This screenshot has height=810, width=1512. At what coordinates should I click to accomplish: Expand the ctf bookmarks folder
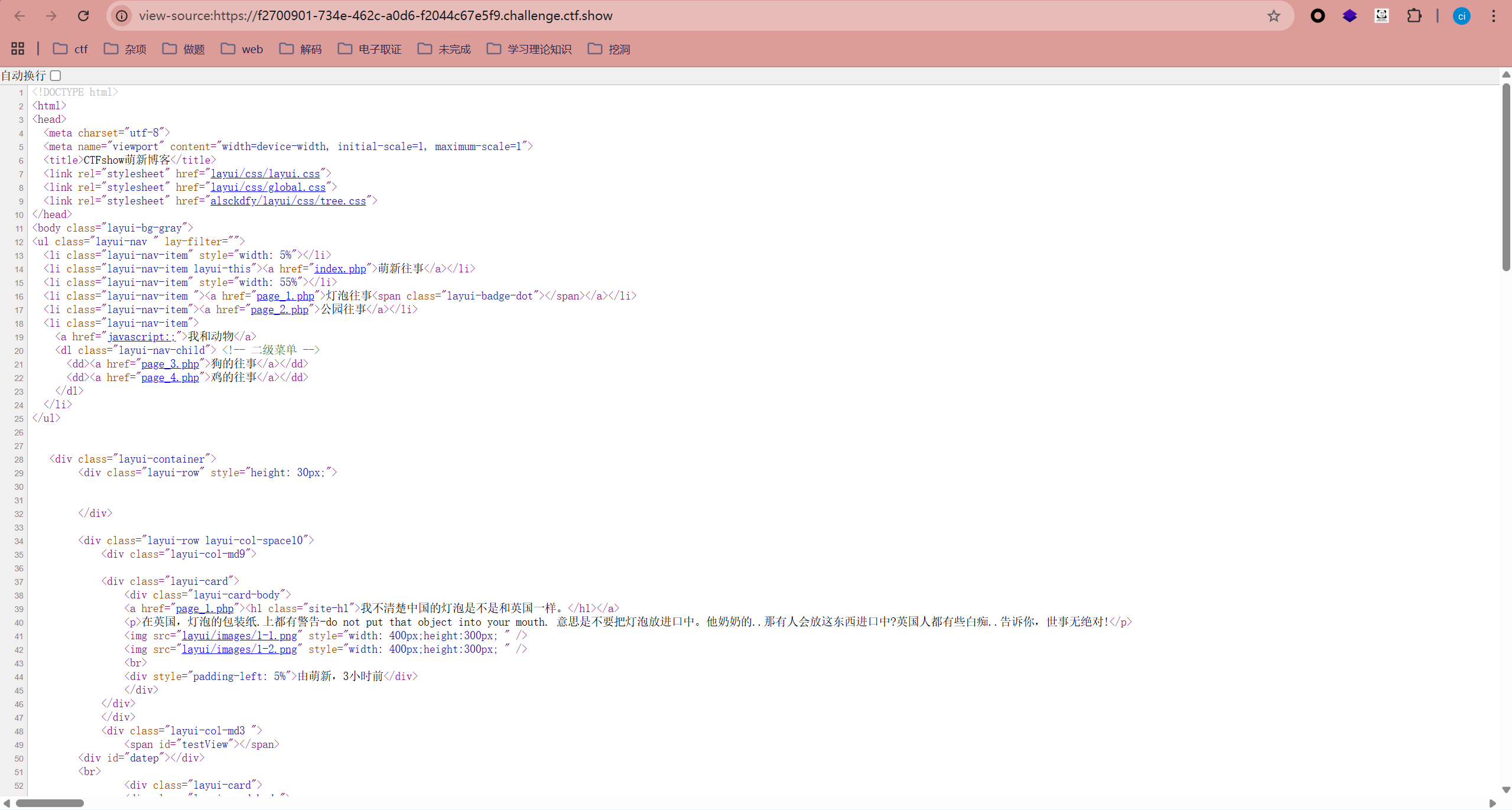pos(70,49)
